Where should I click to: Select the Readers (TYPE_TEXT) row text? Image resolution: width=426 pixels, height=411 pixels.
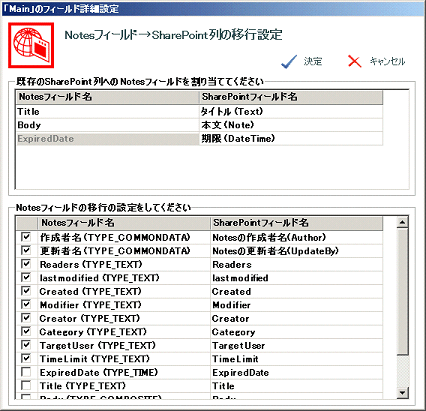coord(91,264)
